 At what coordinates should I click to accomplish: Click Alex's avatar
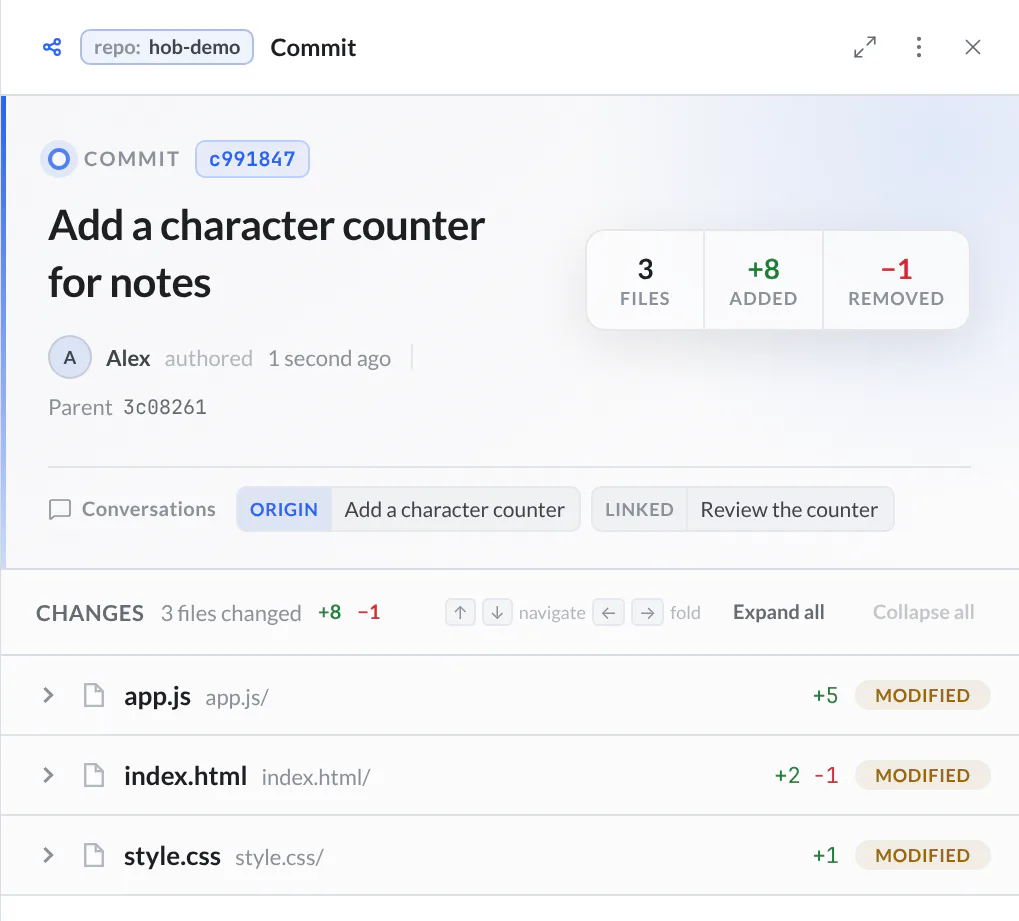tap(70, 357)
